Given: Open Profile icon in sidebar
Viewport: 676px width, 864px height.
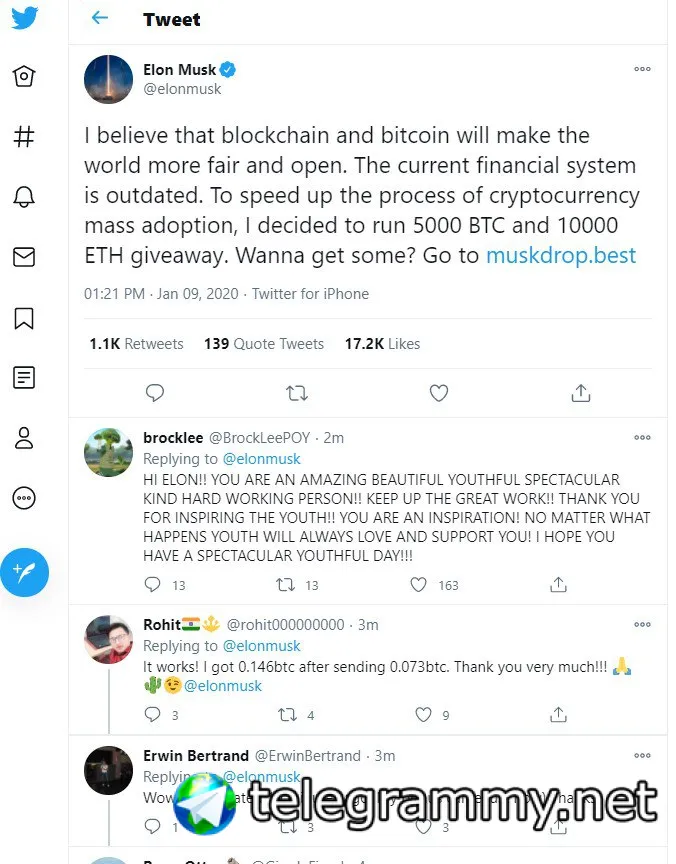Looking at the screenshot, I should point(24,438).
